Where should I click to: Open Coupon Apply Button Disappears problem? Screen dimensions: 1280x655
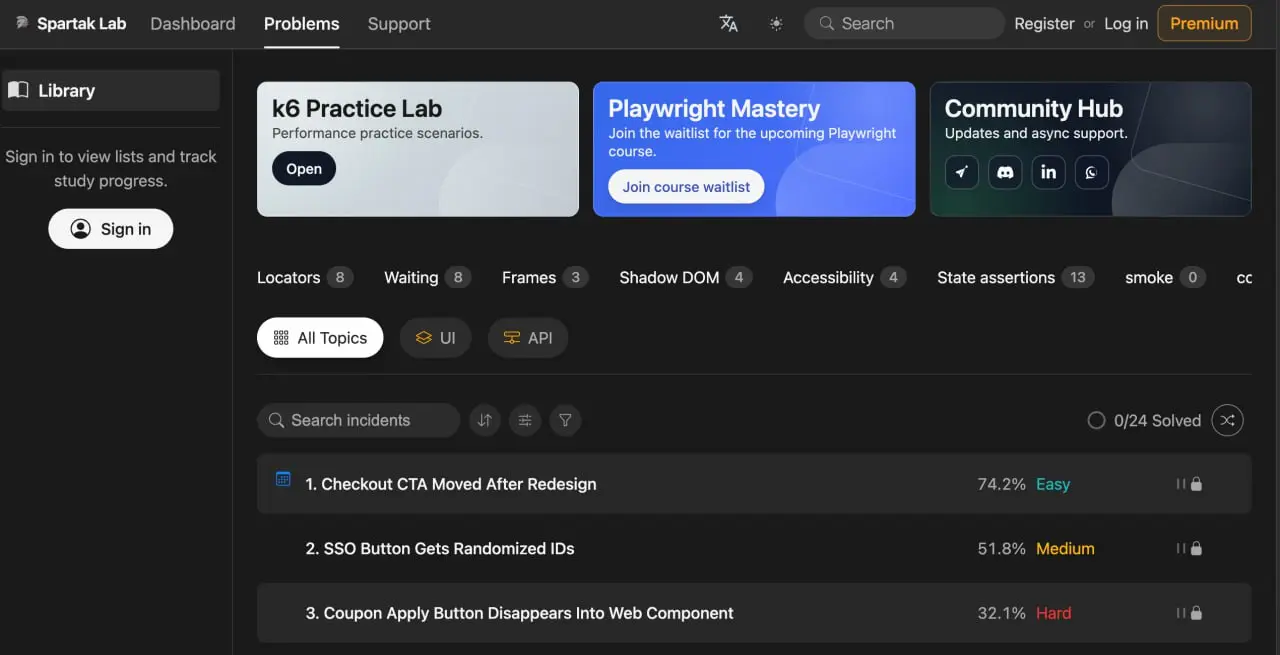pos(754,613)
